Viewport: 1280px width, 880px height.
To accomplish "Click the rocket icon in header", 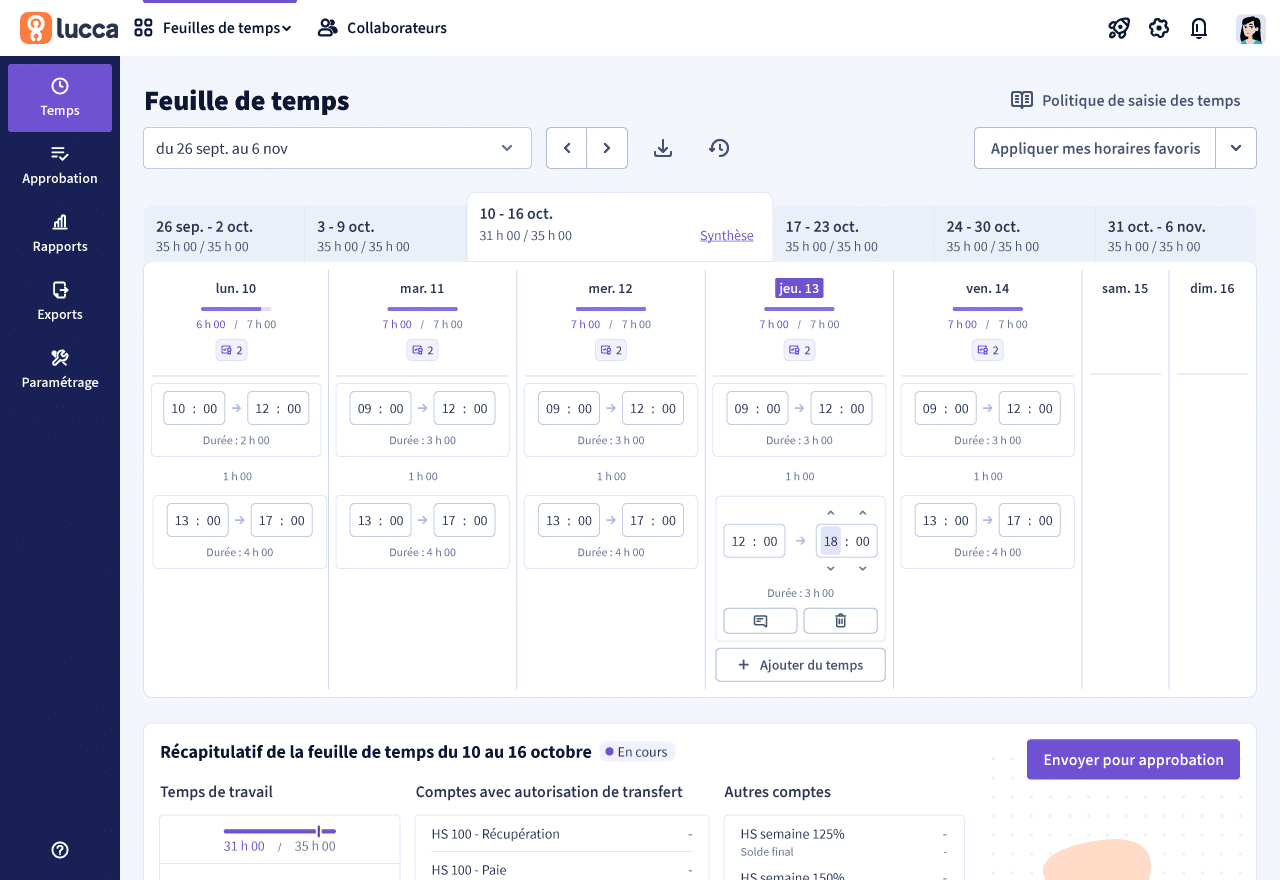I will click(x=1119, y=28).
